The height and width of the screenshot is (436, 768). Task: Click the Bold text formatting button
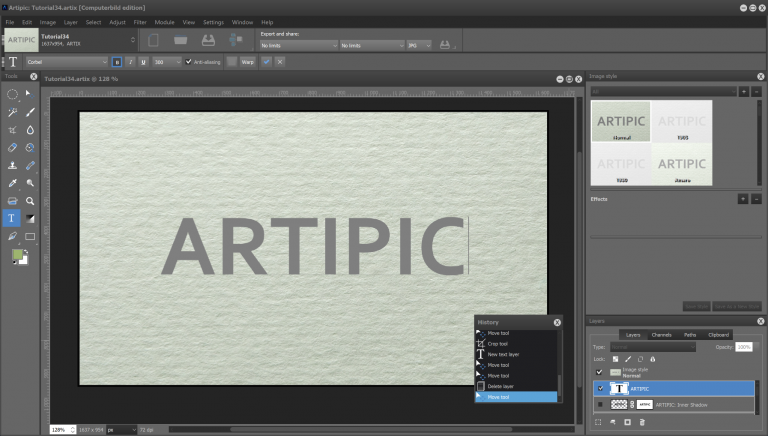point(116,61)
